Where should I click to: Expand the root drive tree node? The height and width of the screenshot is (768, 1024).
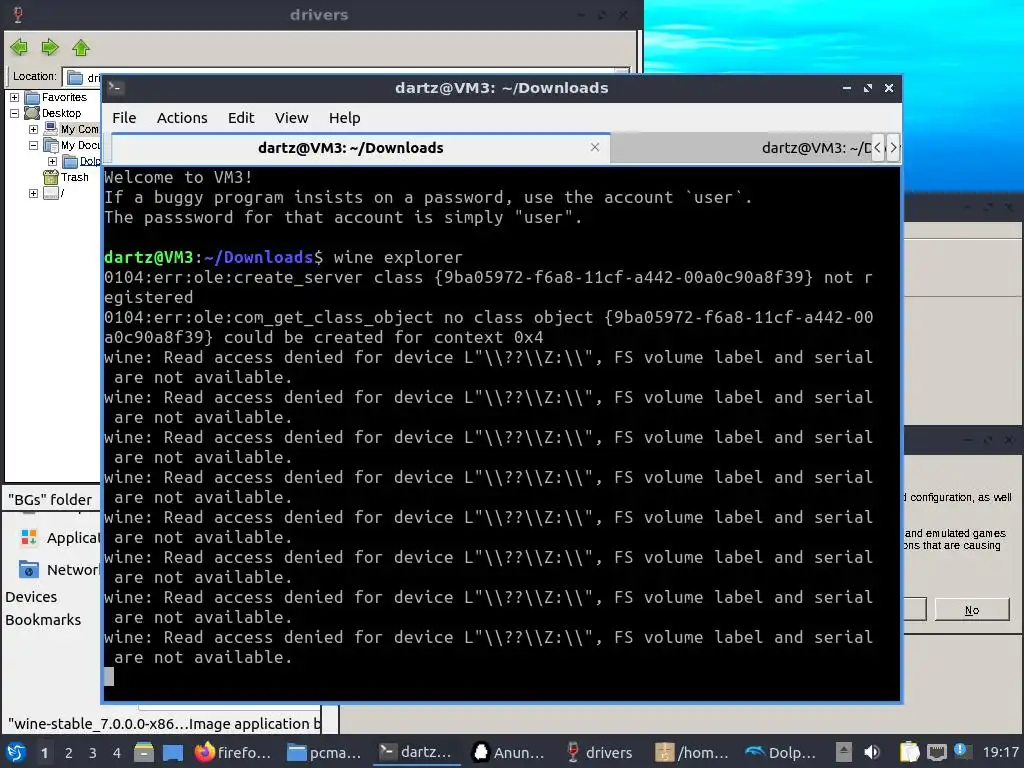point(33,193)
